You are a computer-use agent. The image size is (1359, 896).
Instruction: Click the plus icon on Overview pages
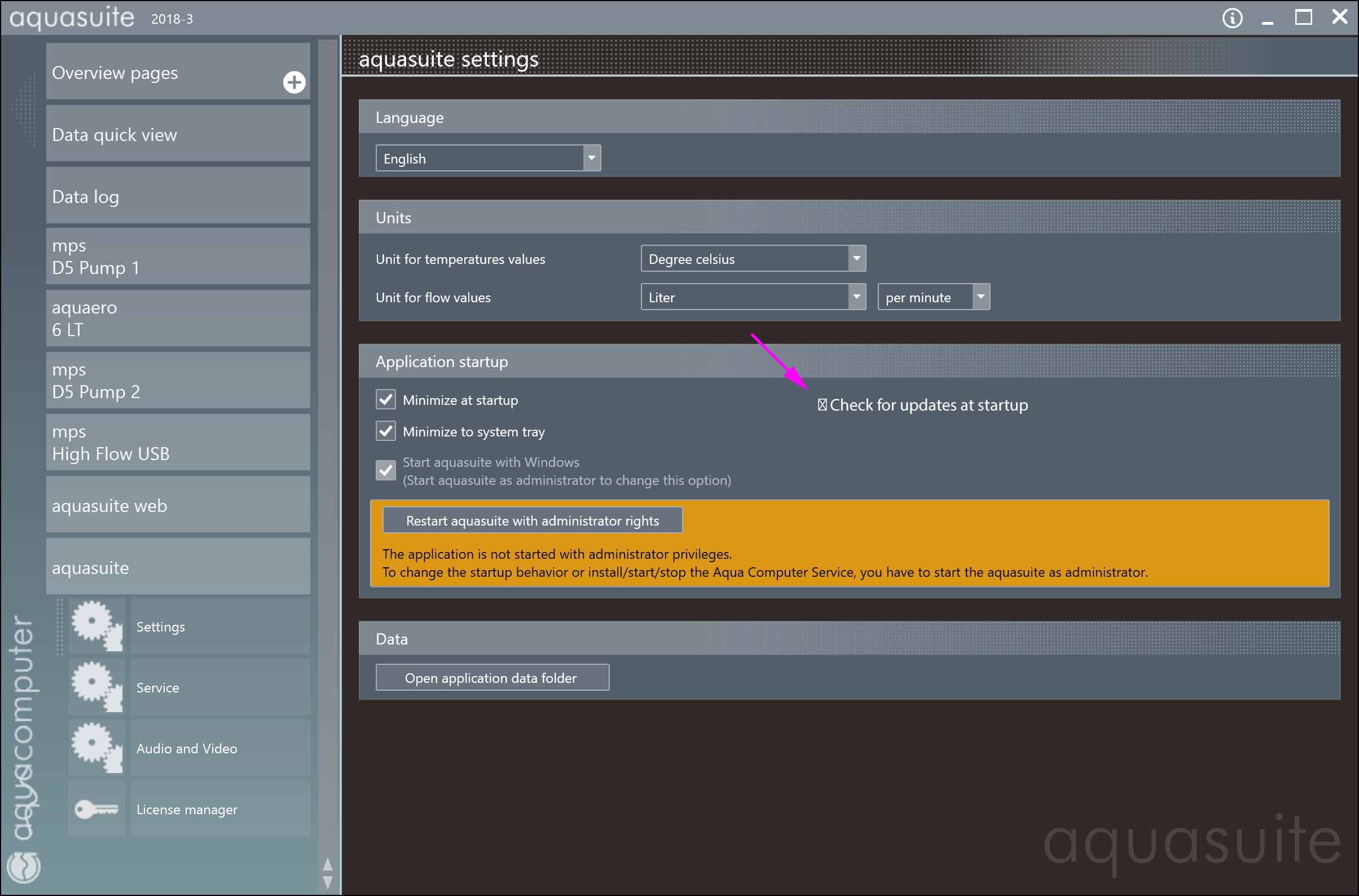[x=294, y=82]
